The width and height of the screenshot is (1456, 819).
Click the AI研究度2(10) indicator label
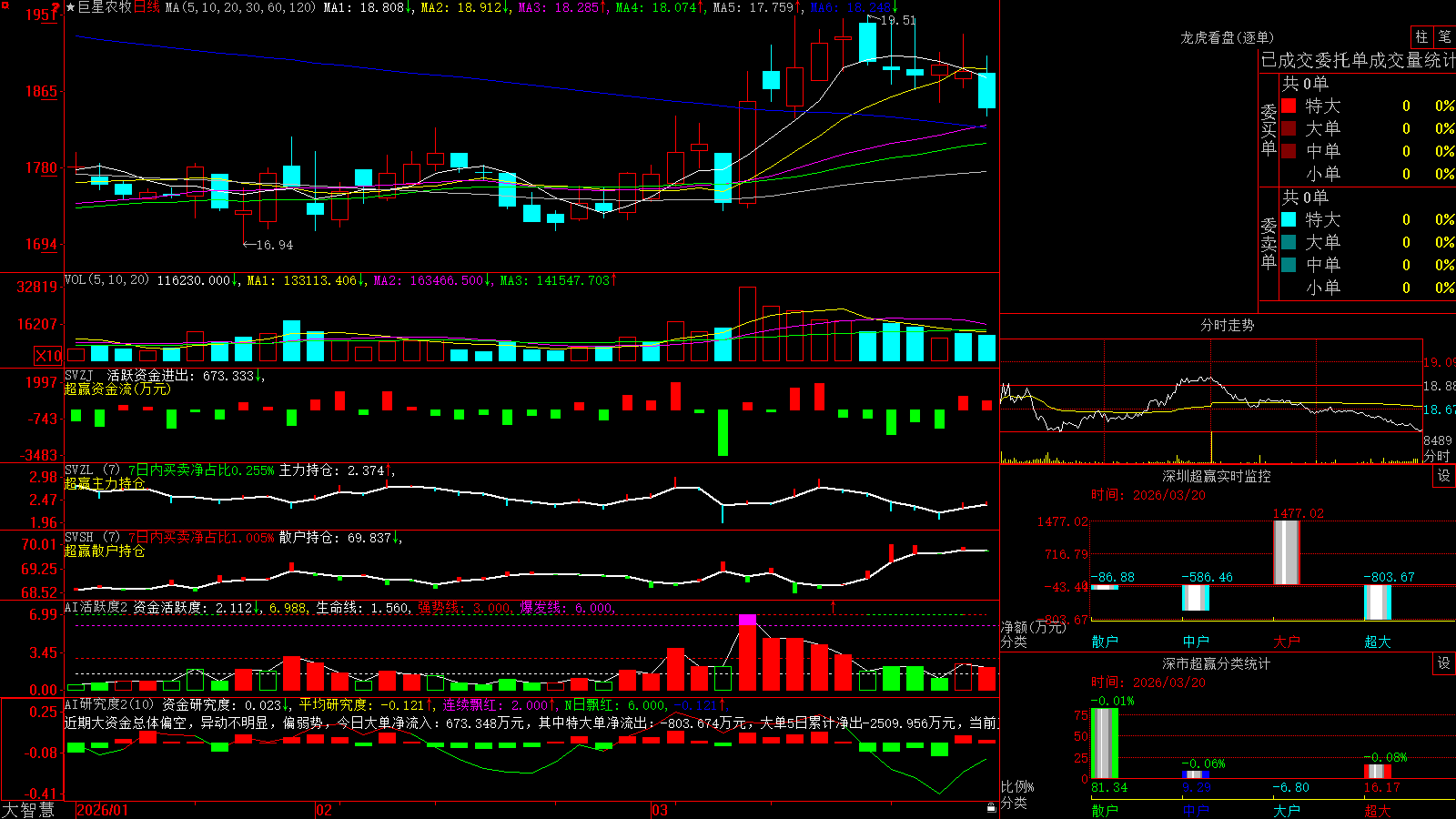pos(110,704)
